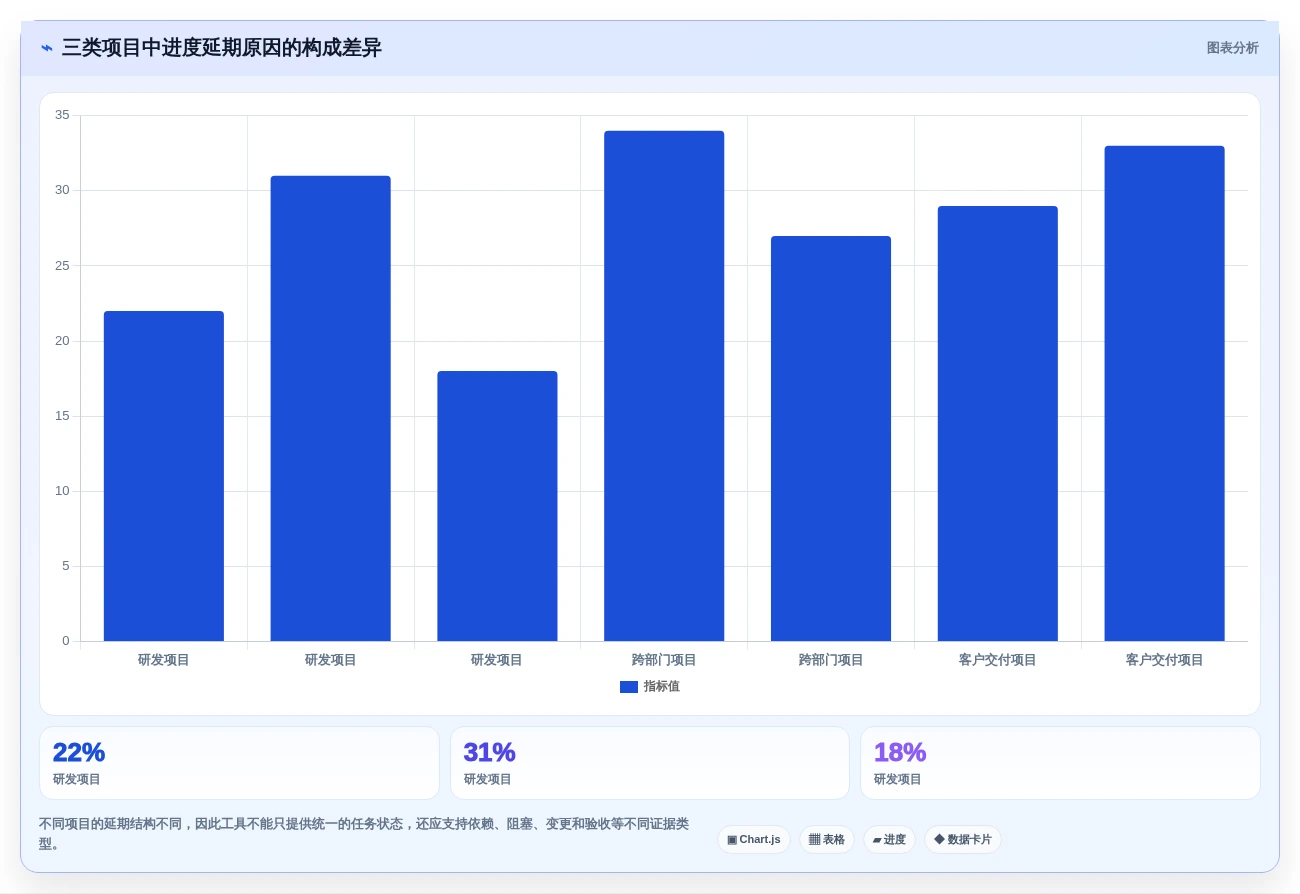Select the 进度 tag chip
This screenshot has height=894, width=1300.
[889, 840]
